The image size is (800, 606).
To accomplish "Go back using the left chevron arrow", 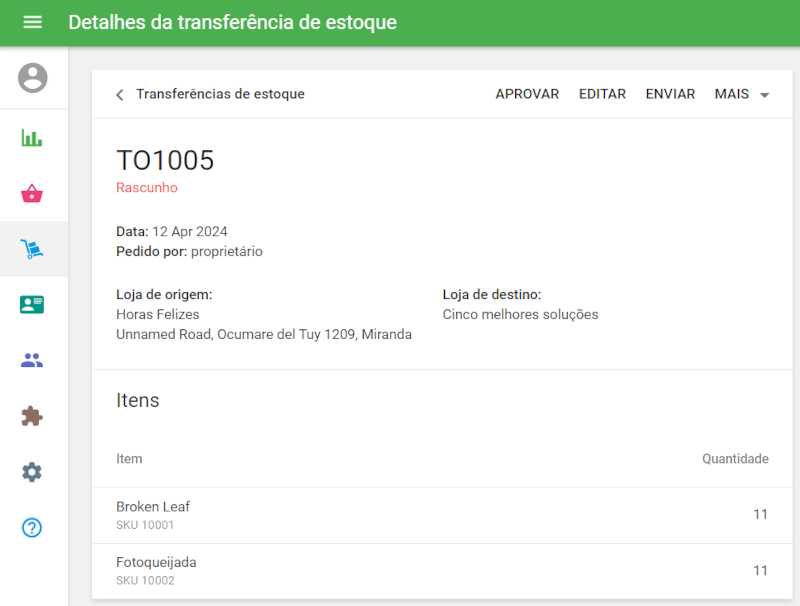I will point(119,94).
